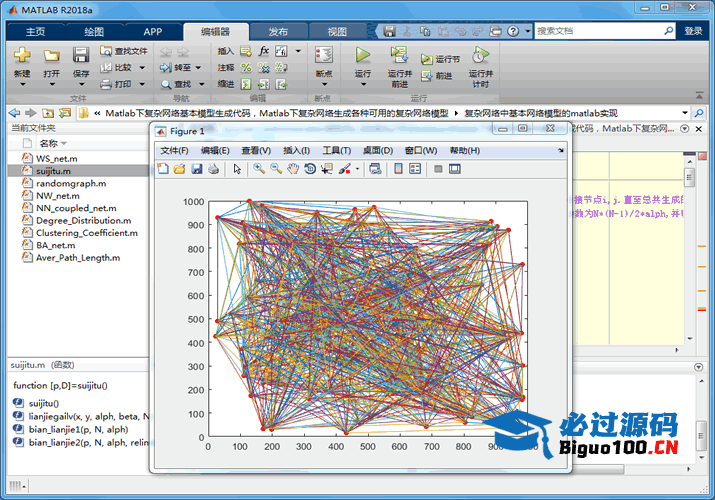Click Open File icon in Figure 1 toolbar
This screenshot has height=500, width=715.
pyautogui.click(x=180, y=169)
